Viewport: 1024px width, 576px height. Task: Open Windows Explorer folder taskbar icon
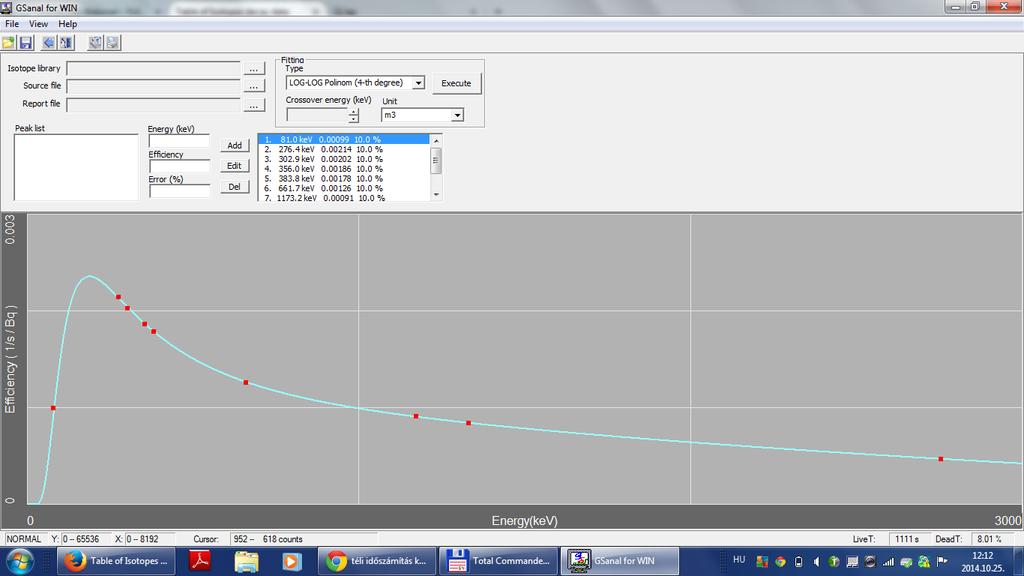click(x=246, y=561)
